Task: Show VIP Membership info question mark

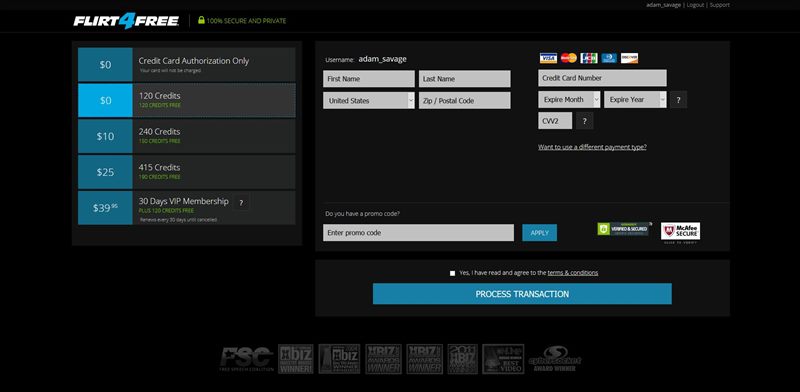Action: (241, 203)
